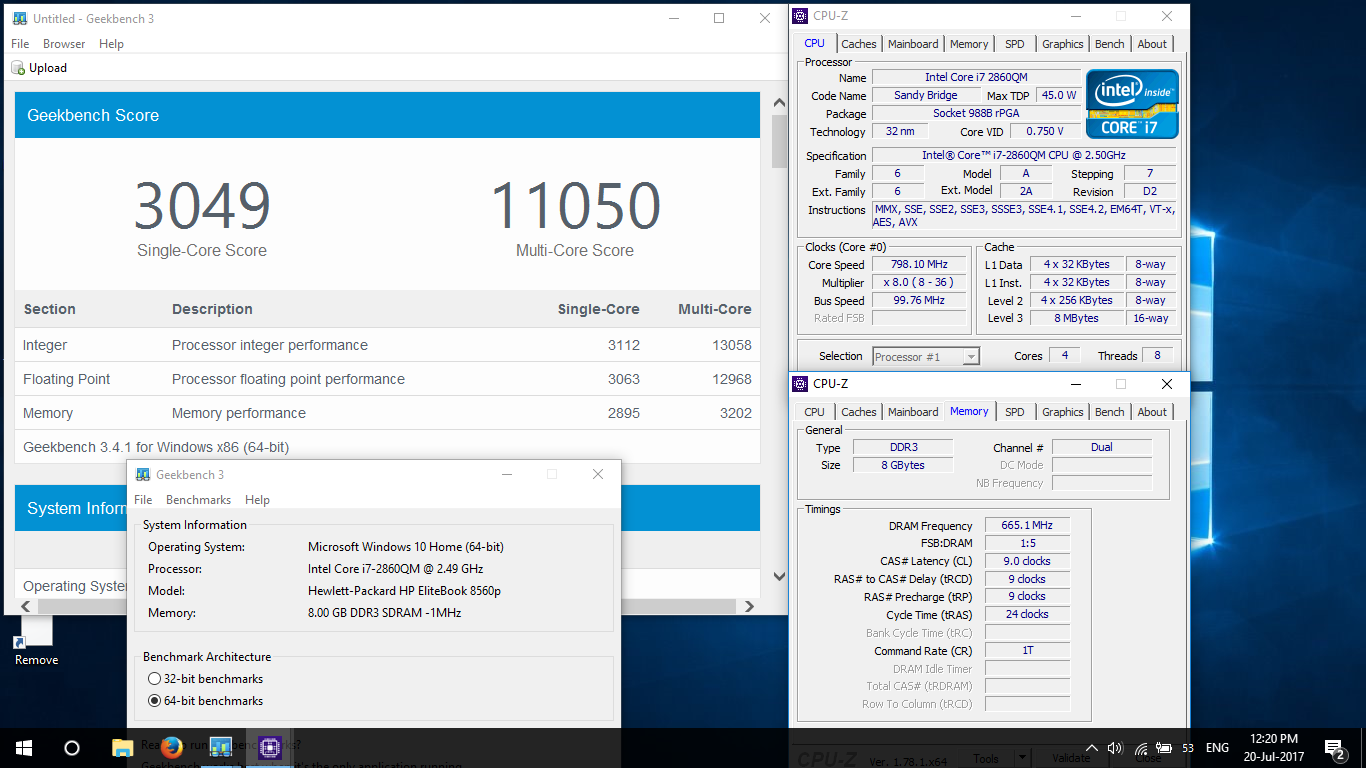The height and width of the screenshot is (768, 1366).
Task: Open Mainboard tab in lower CPU-Z window
Action: pyautogui.click(x=914, y=412)
